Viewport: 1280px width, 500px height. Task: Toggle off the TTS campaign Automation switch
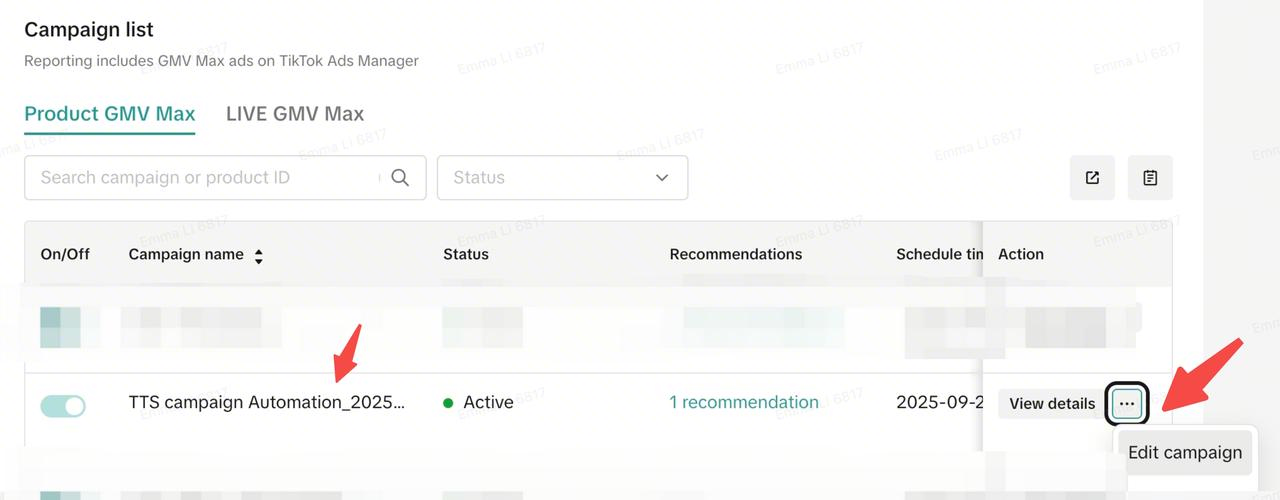coord(62,406)
